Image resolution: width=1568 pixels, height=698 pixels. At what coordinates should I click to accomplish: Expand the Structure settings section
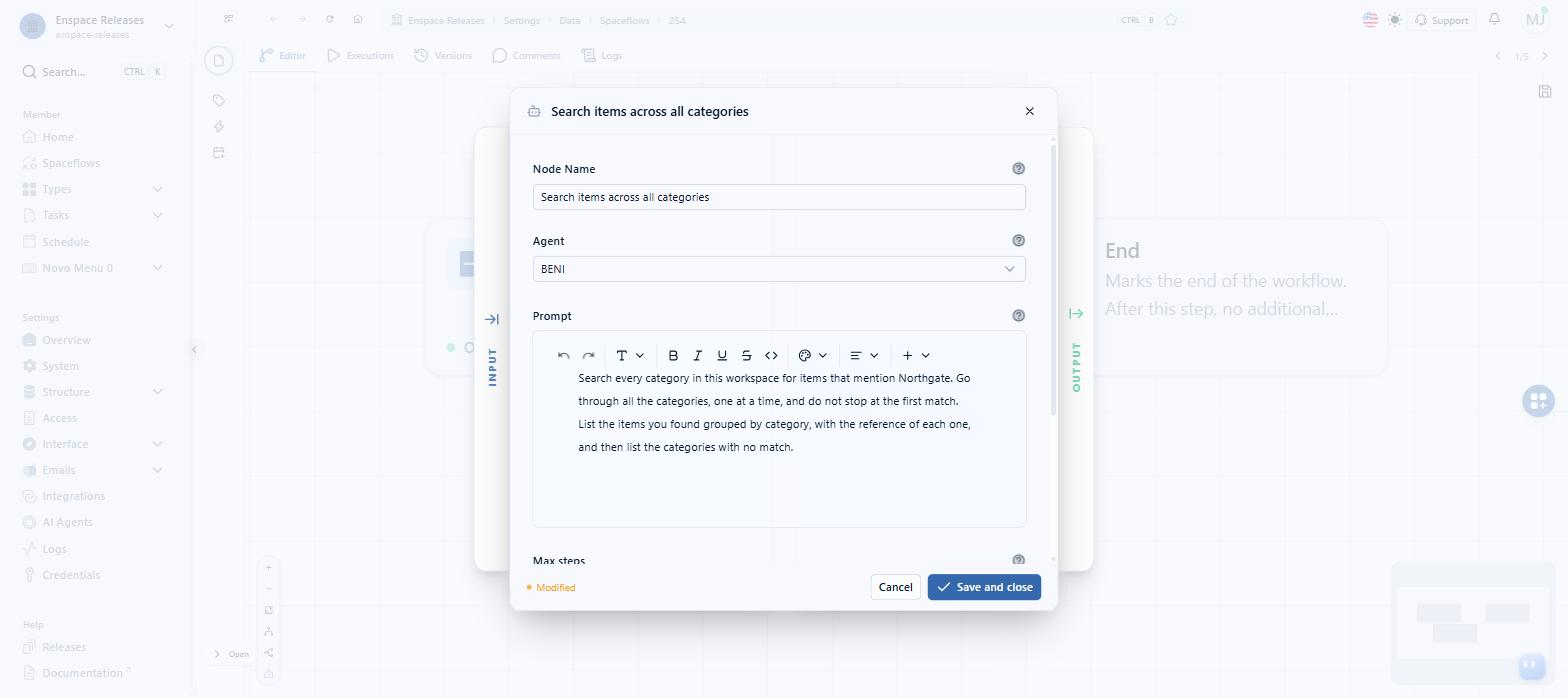92,392
